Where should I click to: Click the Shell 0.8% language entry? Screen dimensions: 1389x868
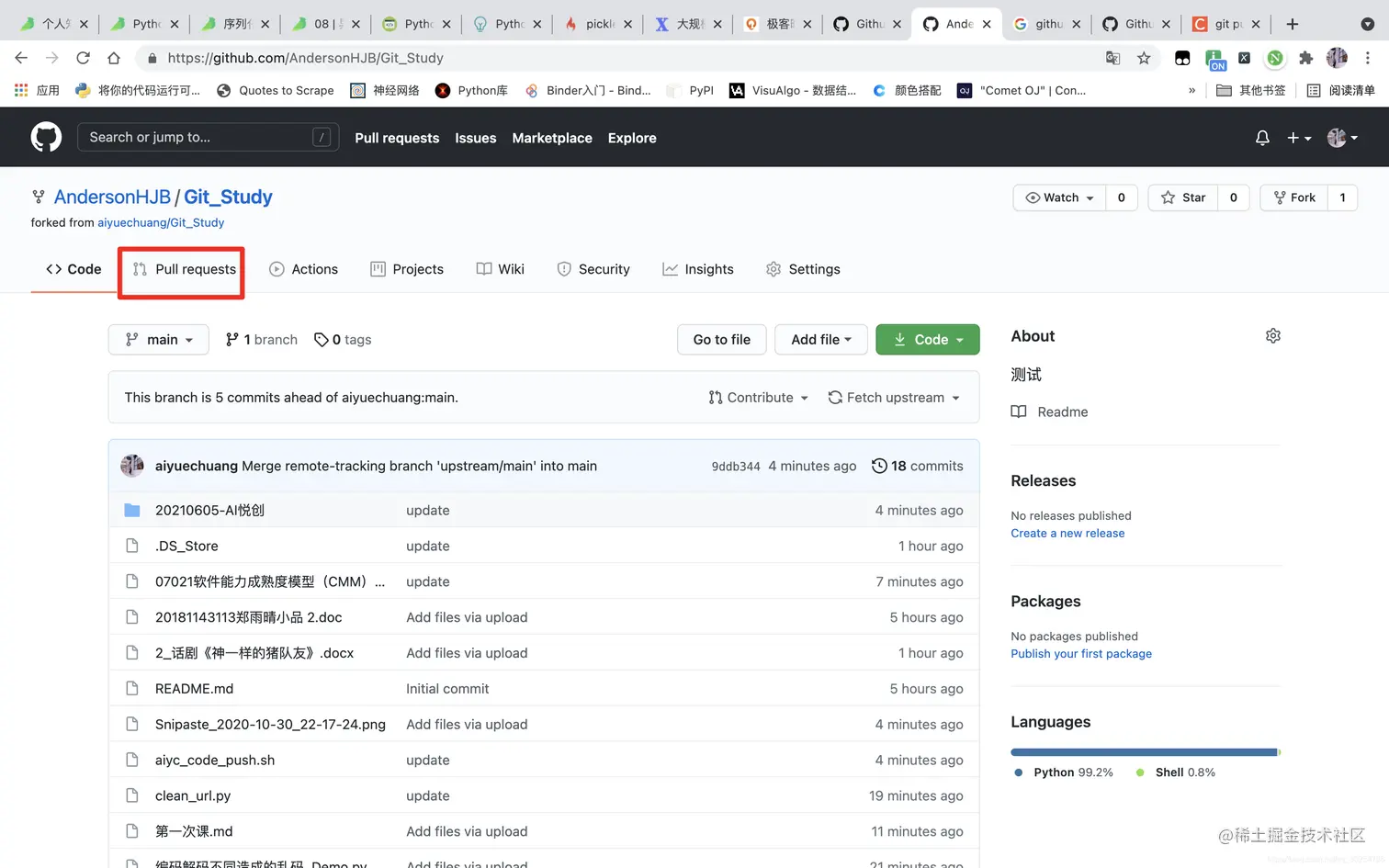(1176, 772)
